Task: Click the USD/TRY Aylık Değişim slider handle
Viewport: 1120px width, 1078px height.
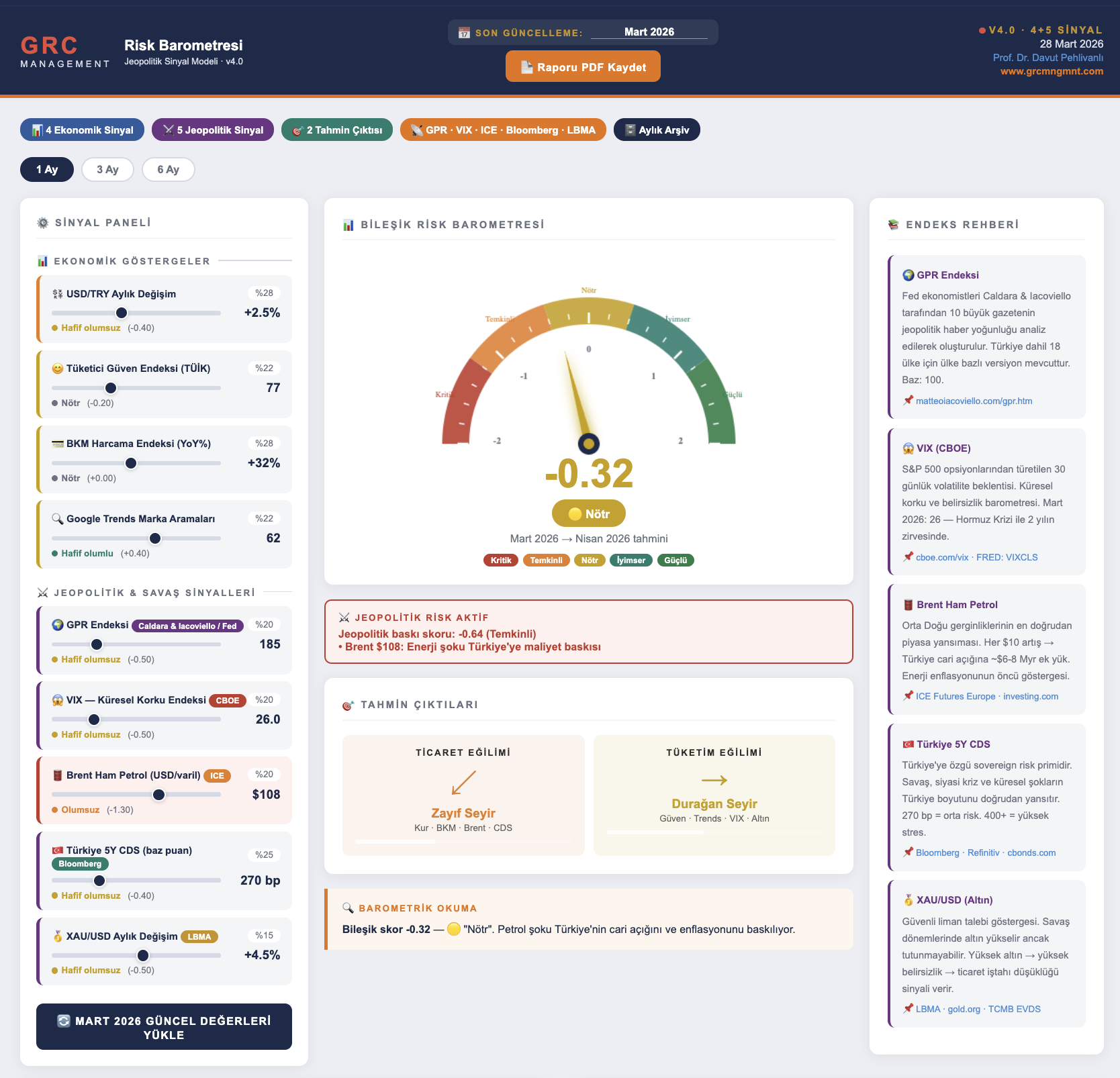Action: coord(122,313)
